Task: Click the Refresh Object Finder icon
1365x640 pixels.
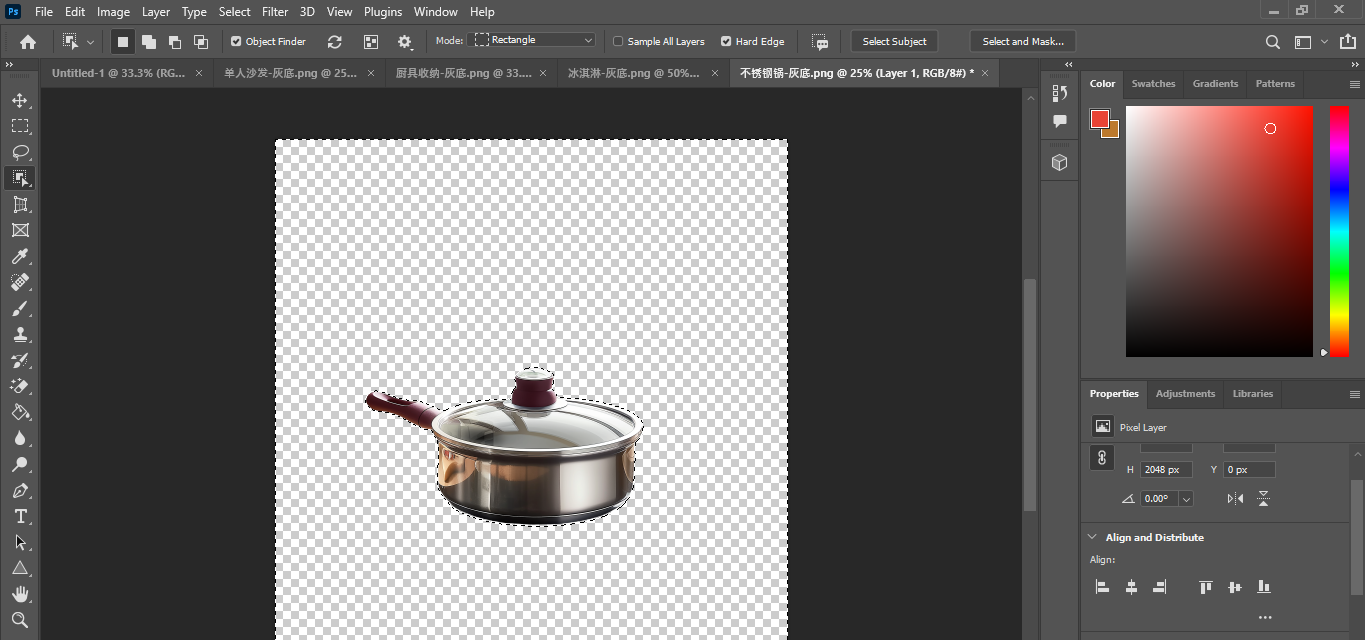Action: [335, 42]
